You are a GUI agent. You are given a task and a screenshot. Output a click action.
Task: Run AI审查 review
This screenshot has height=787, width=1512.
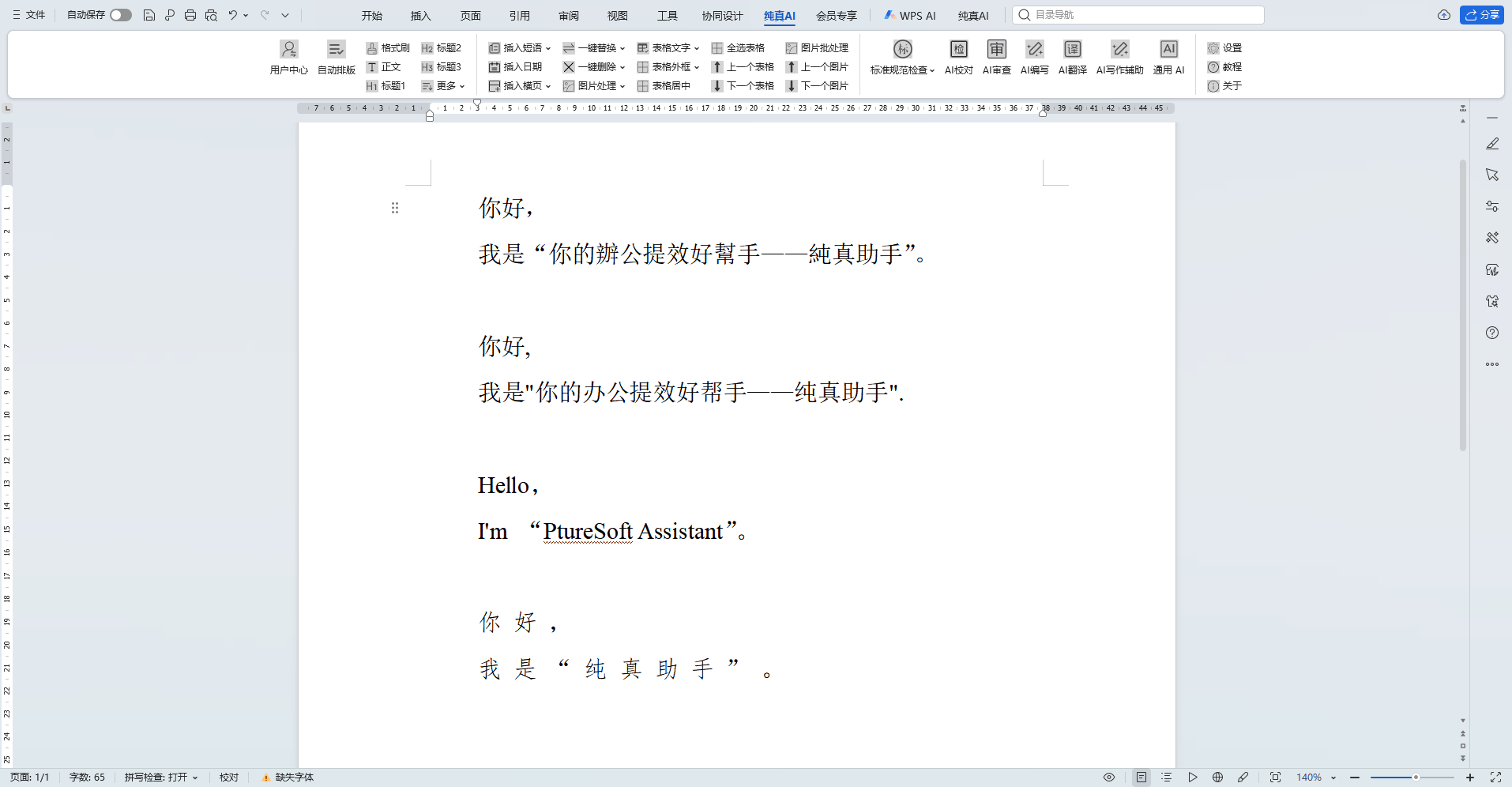point(997,58)
